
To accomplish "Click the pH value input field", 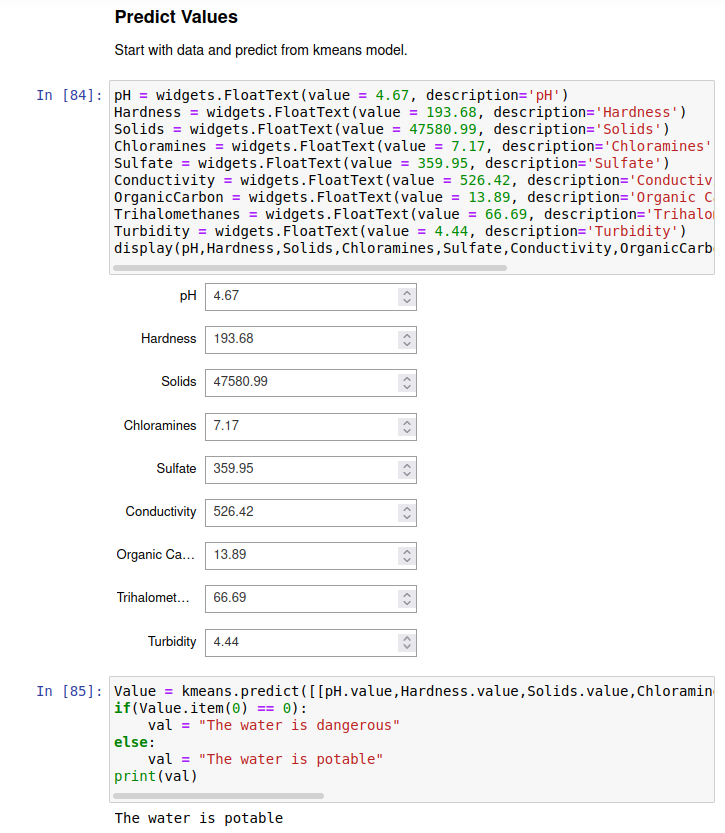I will [310, 296].
